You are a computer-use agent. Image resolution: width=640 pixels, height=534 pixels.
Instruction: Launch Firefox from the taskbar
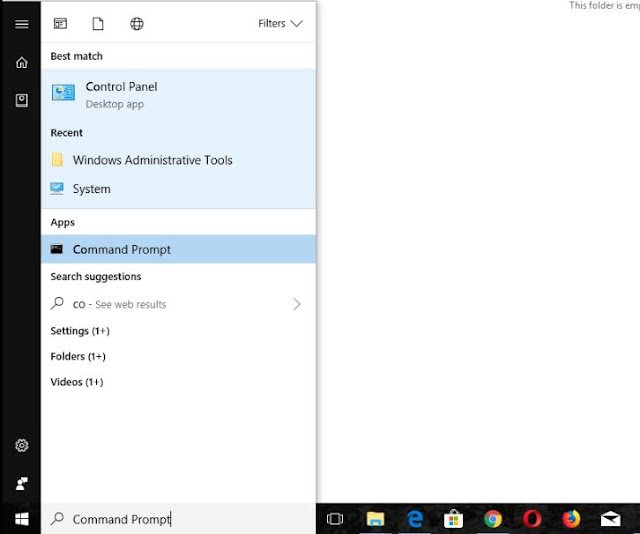[571, 519]
